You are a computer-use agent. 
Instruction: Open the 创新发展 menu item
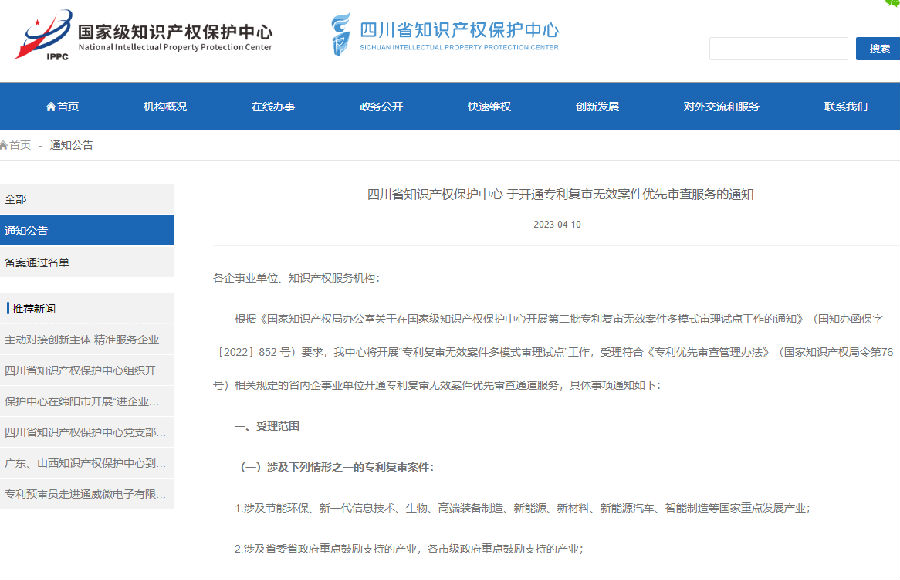tap(597, 107)
